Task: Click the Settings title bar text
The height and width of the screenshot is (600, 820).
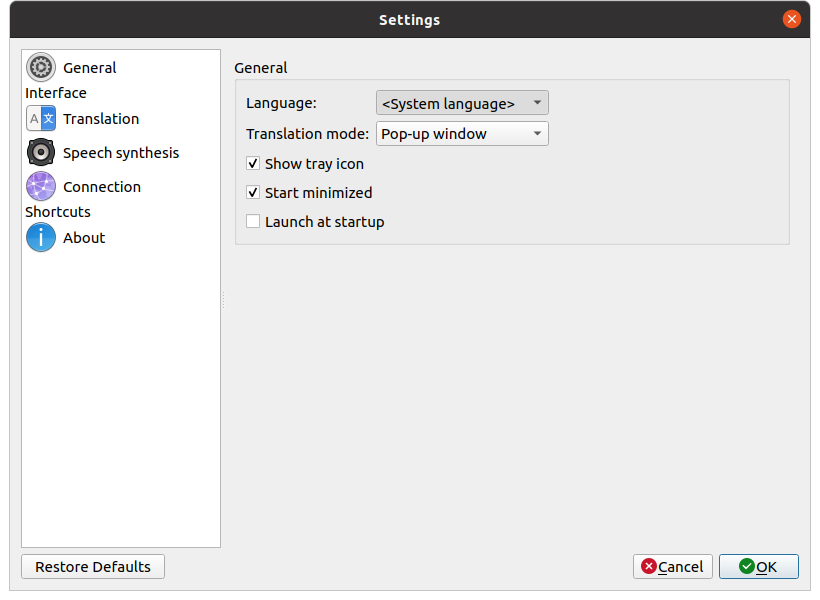Action: pyautogui.click(x=409, y=20)
